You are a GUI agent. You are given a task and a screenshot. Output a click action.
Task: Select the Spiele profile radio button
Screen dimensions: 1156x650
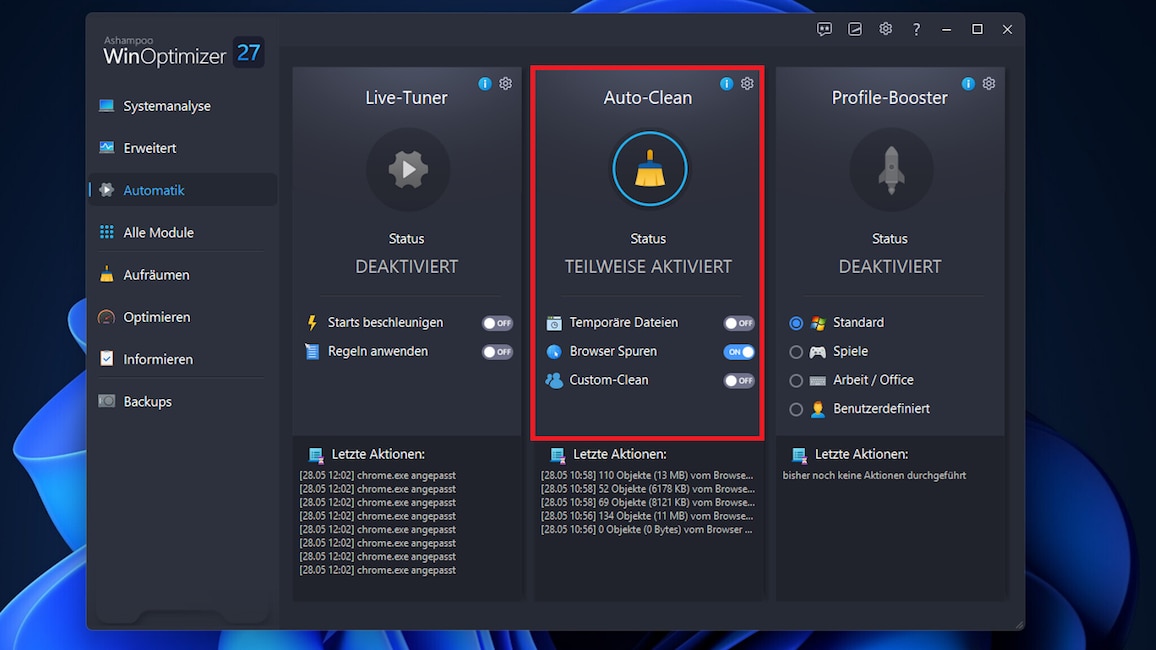(795, 352)
